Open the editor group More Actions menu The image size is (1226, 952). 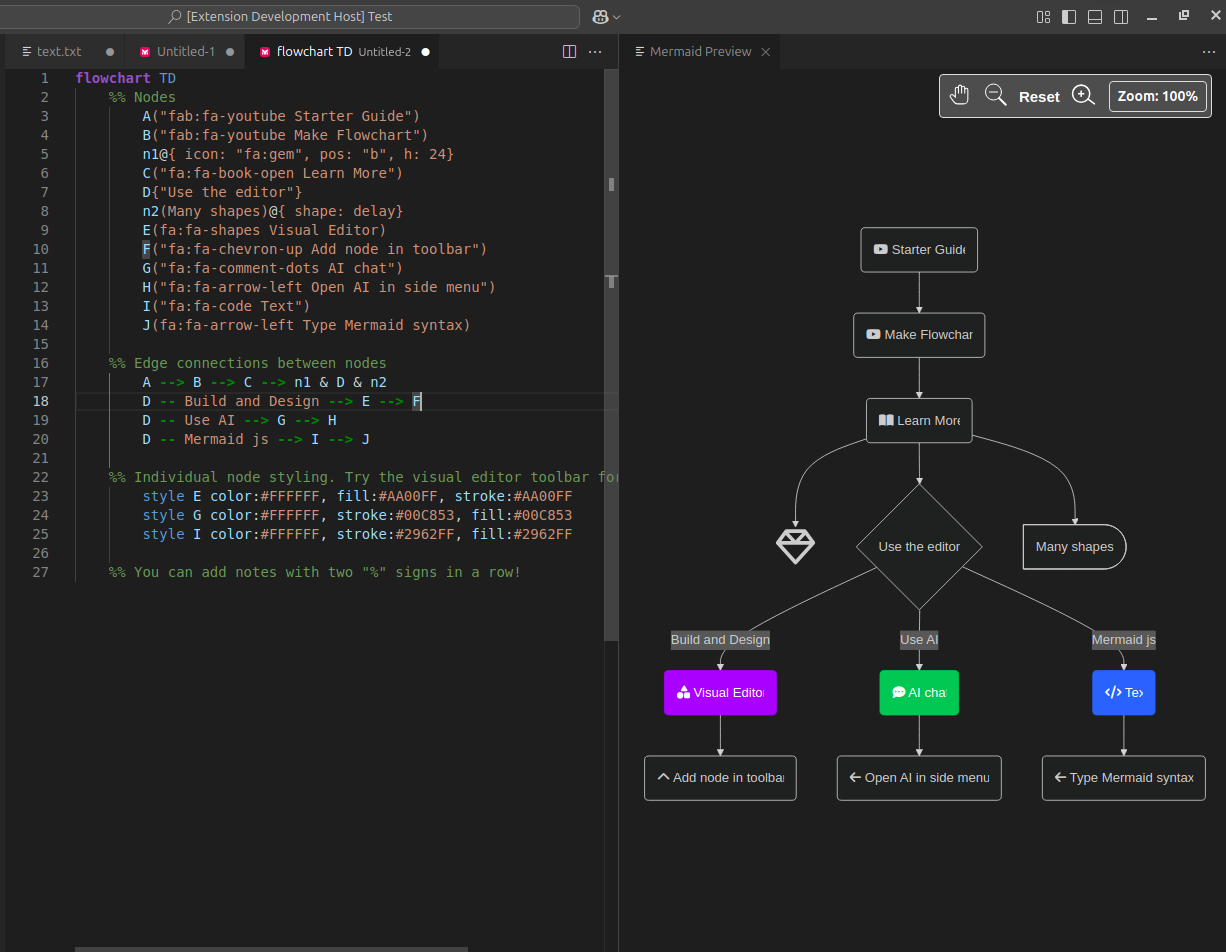tap(595, 51)
